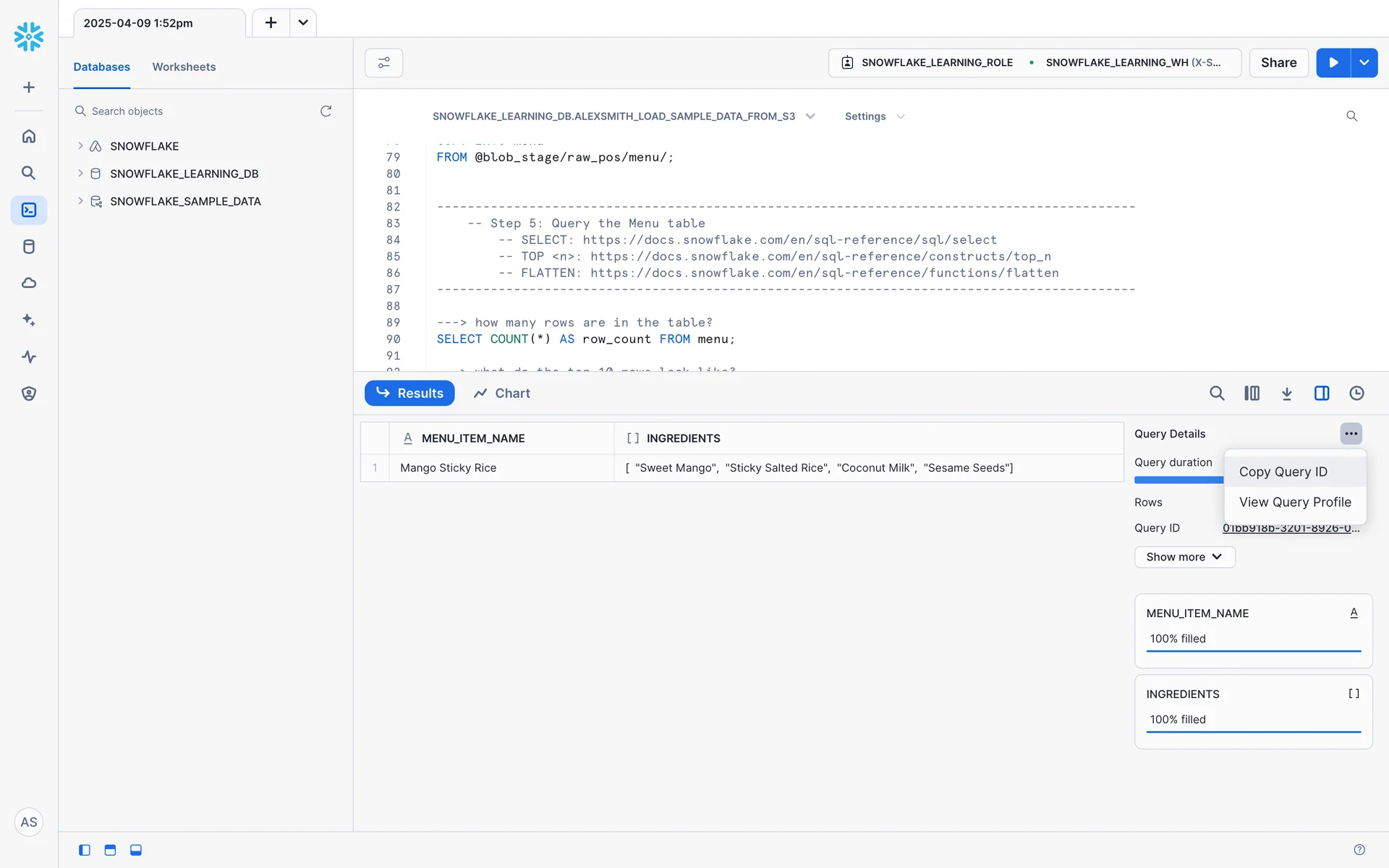This screenshot has width=1389, height=868.
Task: Open query history clock icon
Action: 1356,393
